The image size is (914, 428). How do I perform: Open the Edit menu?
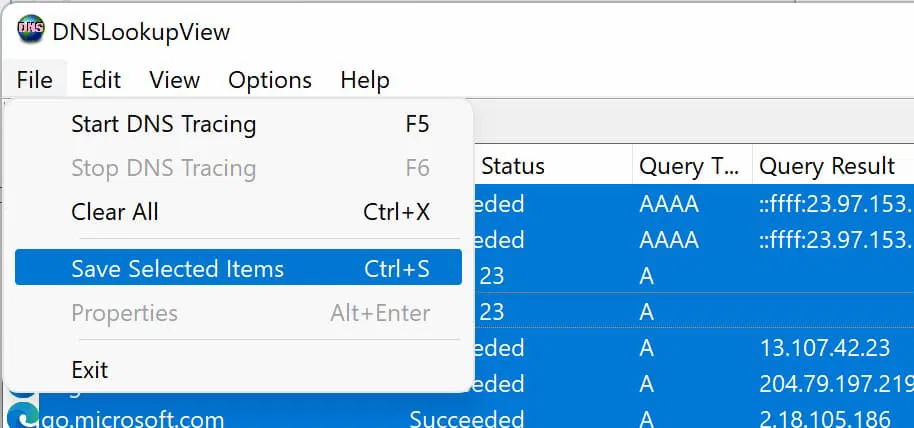click(x=101, y=80)
